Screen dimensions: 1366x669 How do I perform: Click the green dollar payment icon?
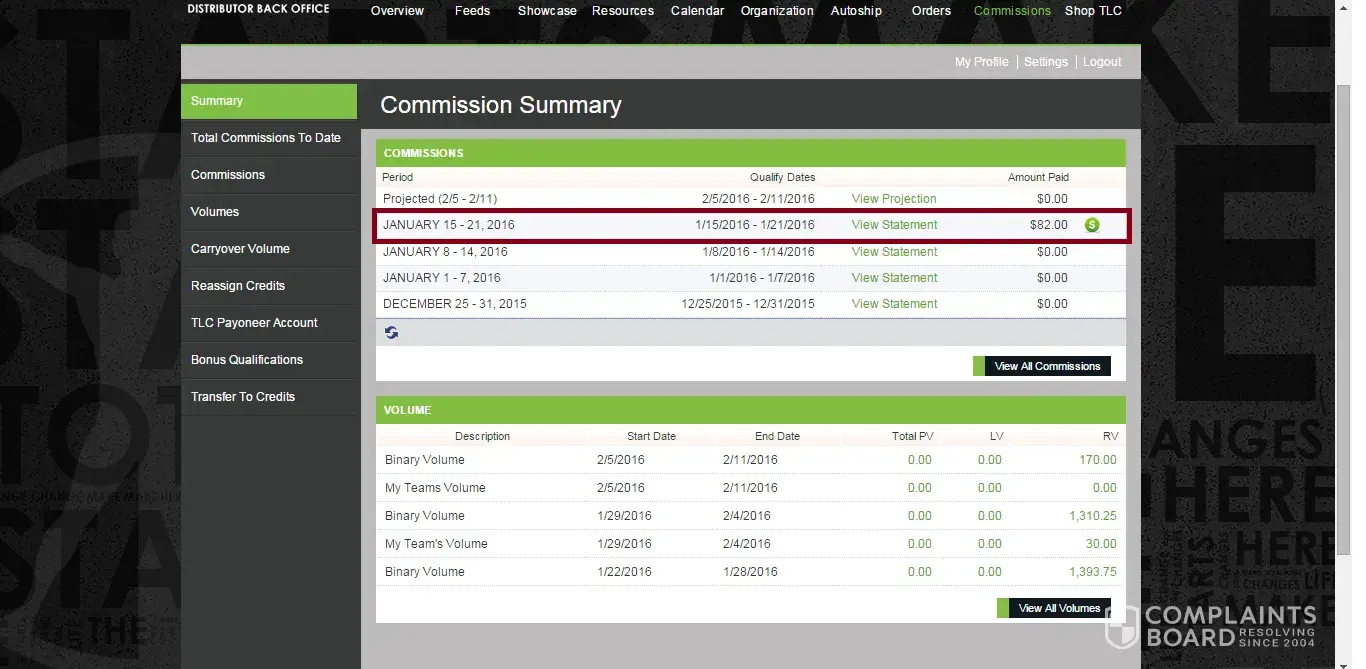(1091, 225)
